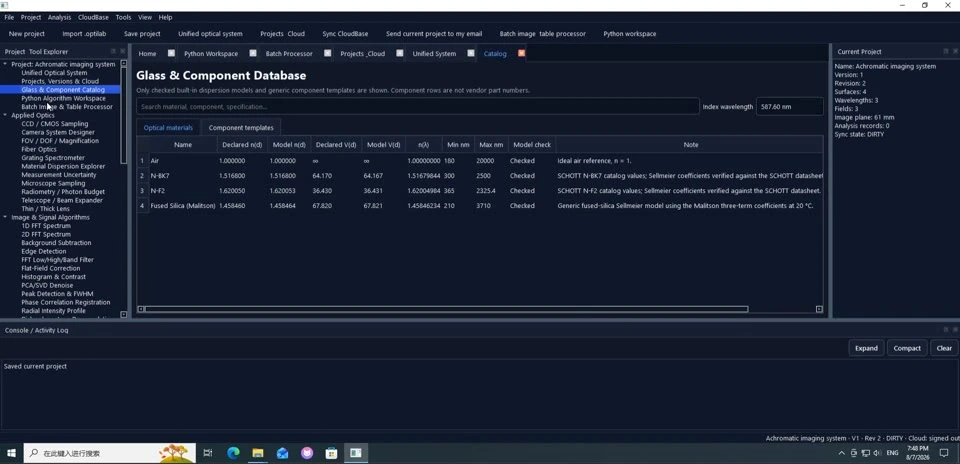
Task: Click the volume tray icon
Action: pyautogui.click(x=877, y=453)
